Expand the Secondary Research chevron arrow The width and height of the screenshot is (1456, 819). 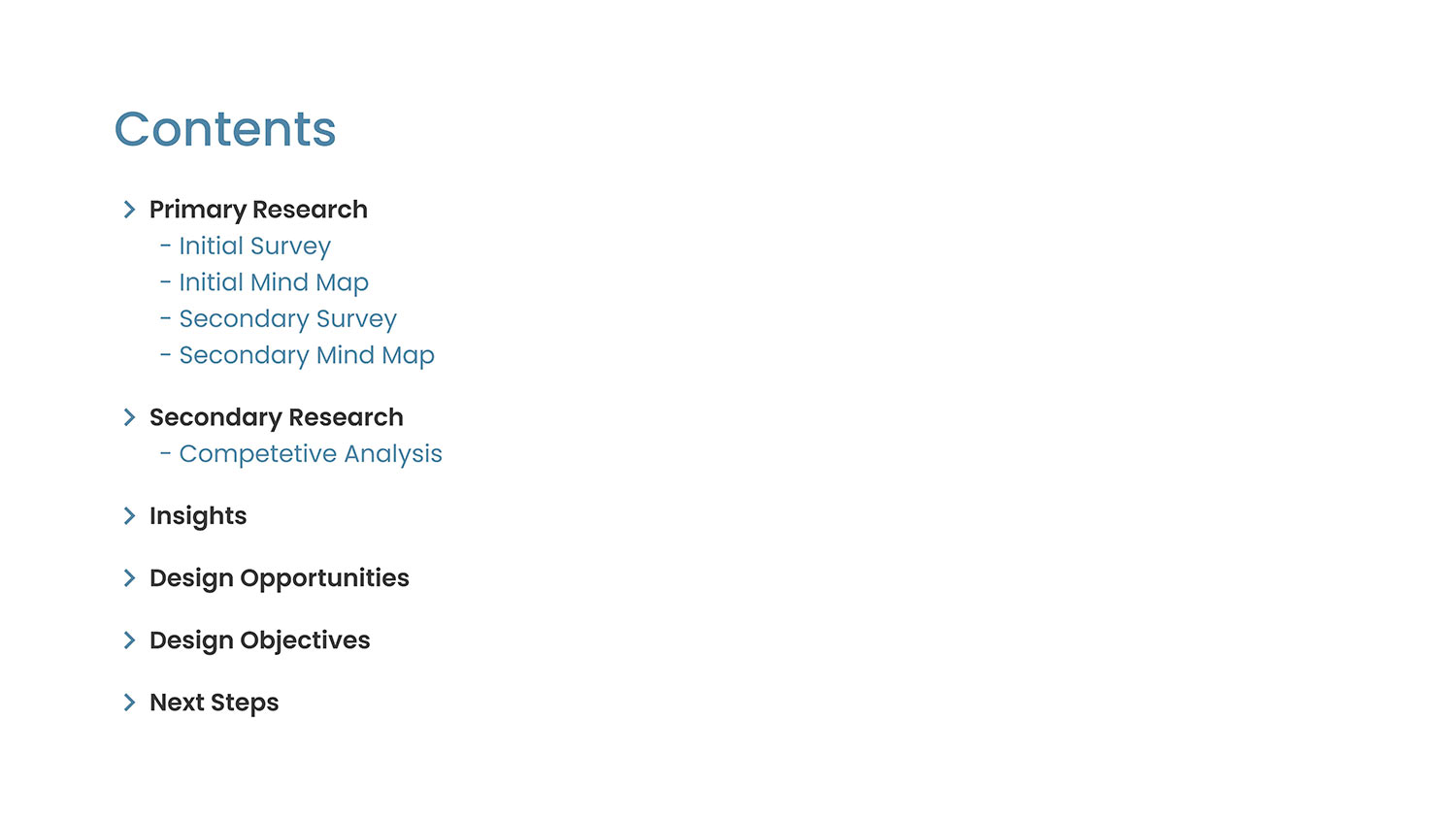point(129,417)
